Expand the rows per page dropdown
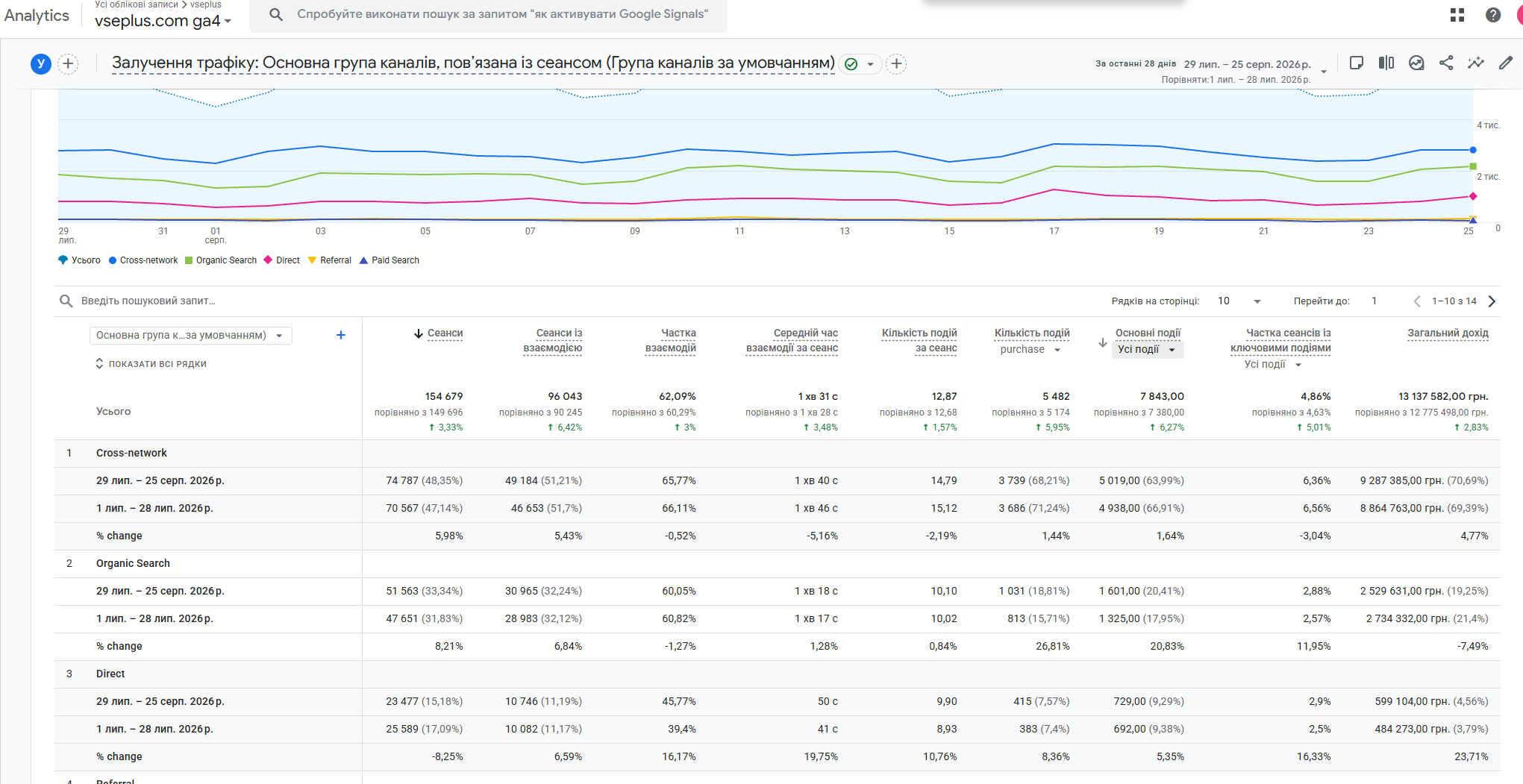The height and width of the screenshot is (784, 1523). (x=1240, y=301)
